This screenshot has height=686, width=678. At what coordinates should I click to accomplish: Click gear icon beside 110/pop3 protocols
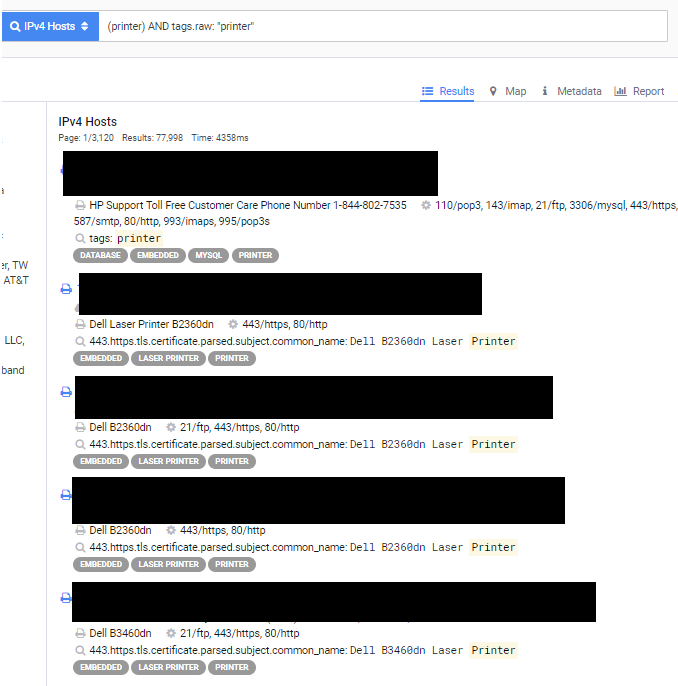tap(426, 205)
